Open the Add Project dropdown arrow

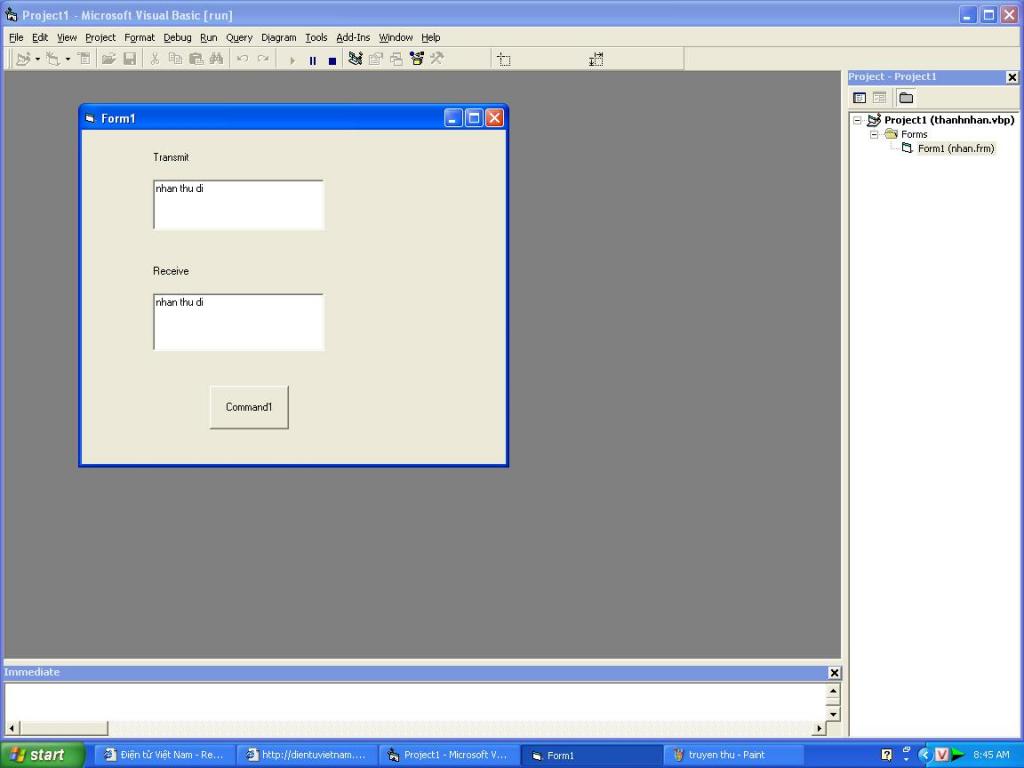click(x=37, y=59)
